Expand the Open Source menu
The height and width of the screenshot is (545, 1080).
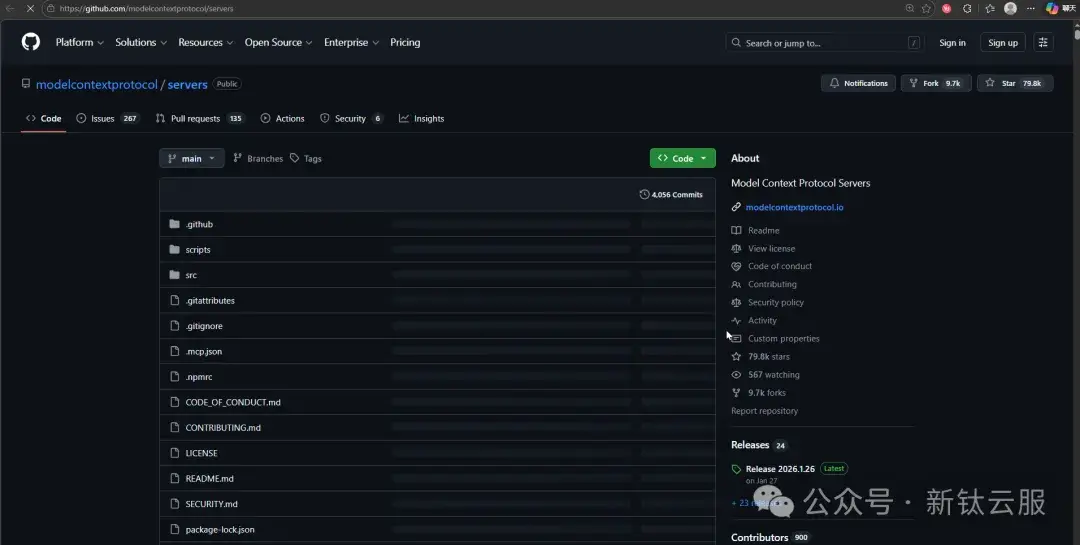coord(278,42)
